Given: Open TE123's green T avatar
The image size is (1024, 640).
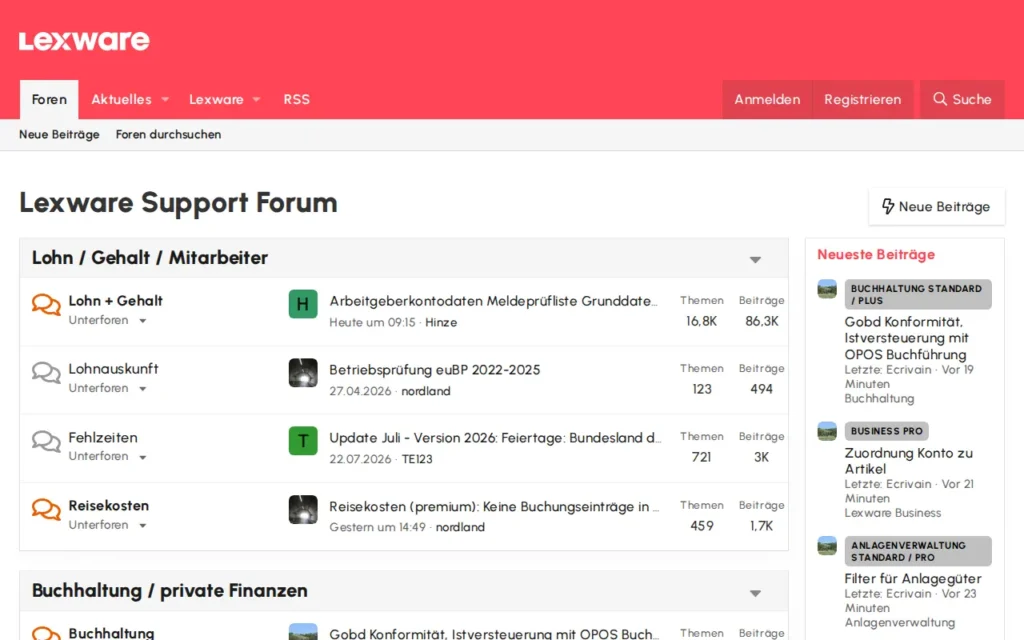Looking at the screenshot, I should point(303,441).
